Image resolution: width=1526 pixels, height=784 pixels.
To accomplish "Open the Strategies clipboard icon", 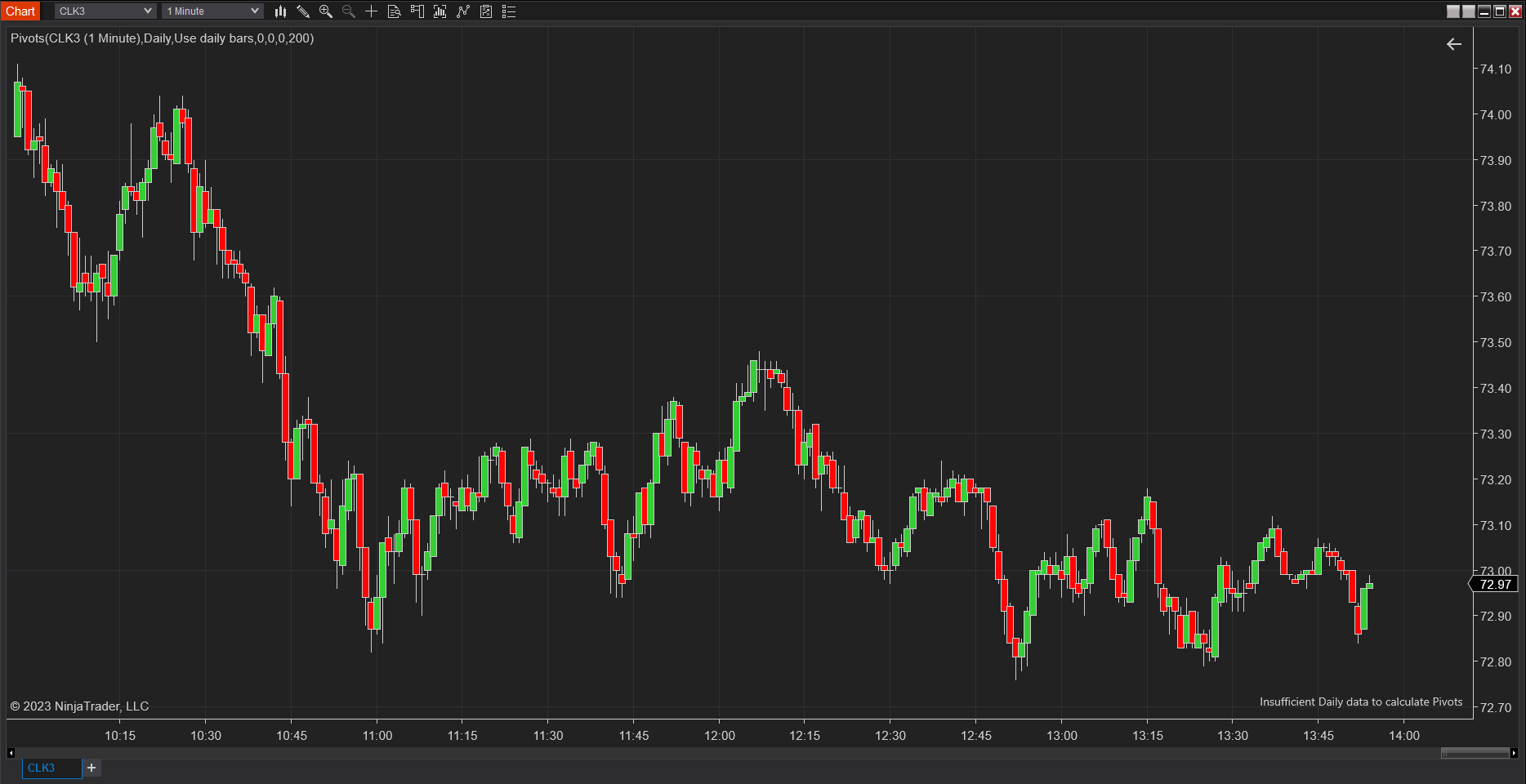I will coord(486,11).
